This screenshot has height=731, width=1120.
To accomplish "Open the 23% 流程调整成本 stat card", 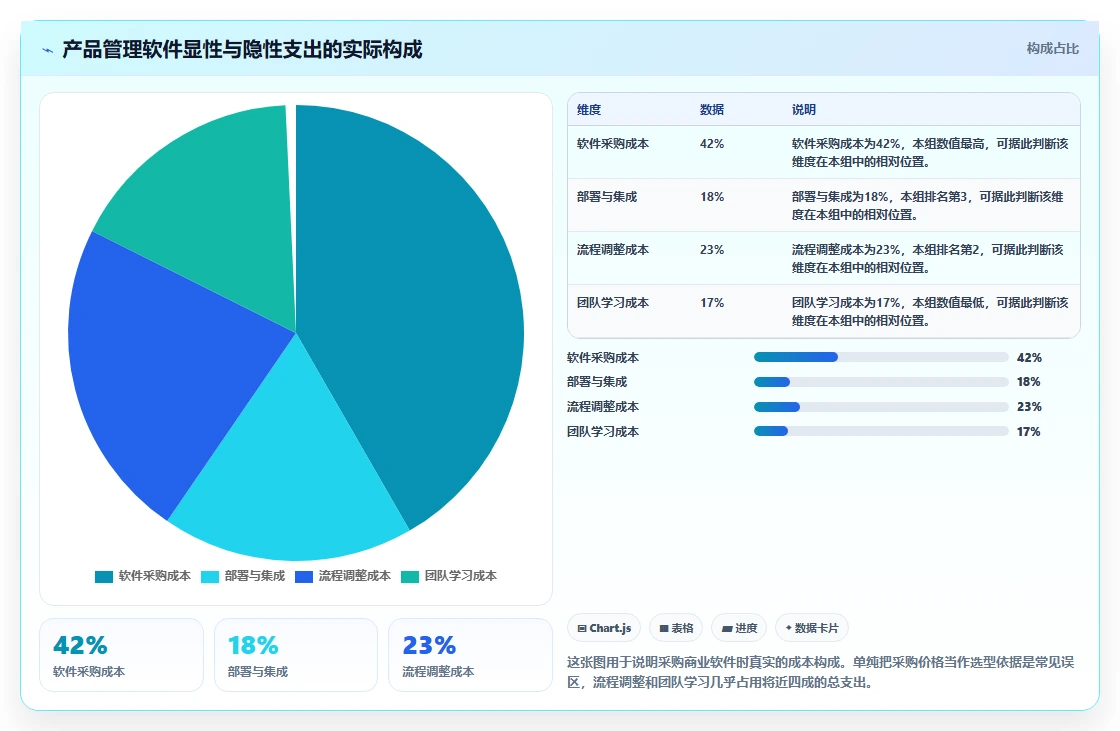I will [x=471, y=655].
